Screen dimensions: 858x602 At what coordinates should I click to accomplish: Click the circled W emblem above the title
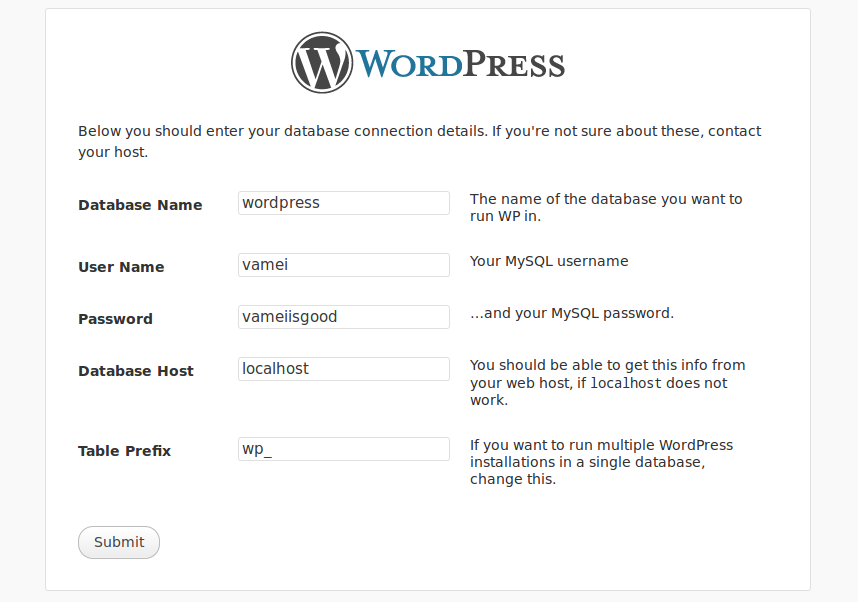[x=320, y=62]
